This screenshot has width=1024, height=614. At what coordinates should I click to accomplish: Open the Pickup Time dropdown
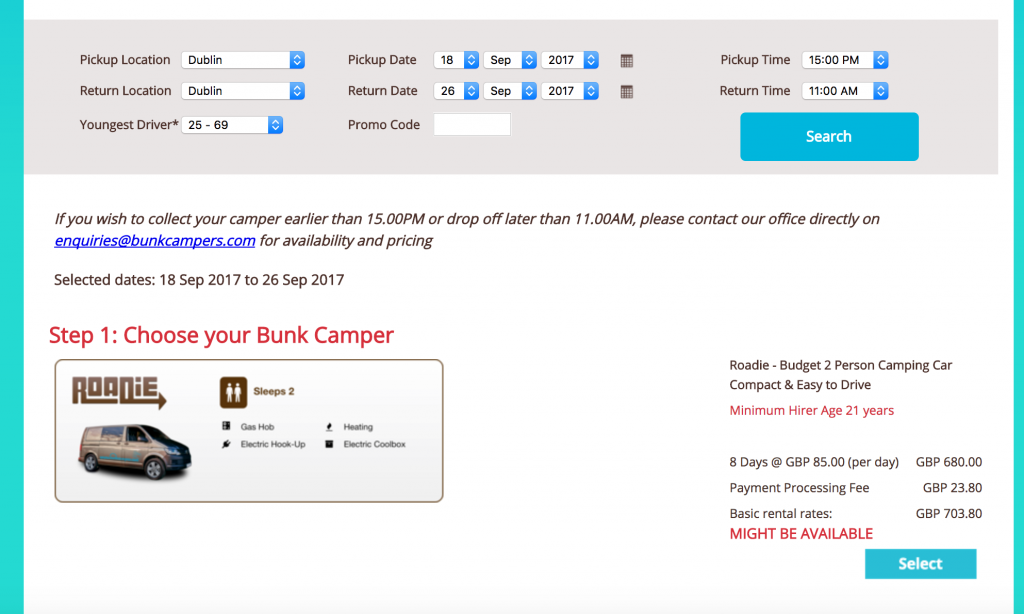click(x=845, y=60)
